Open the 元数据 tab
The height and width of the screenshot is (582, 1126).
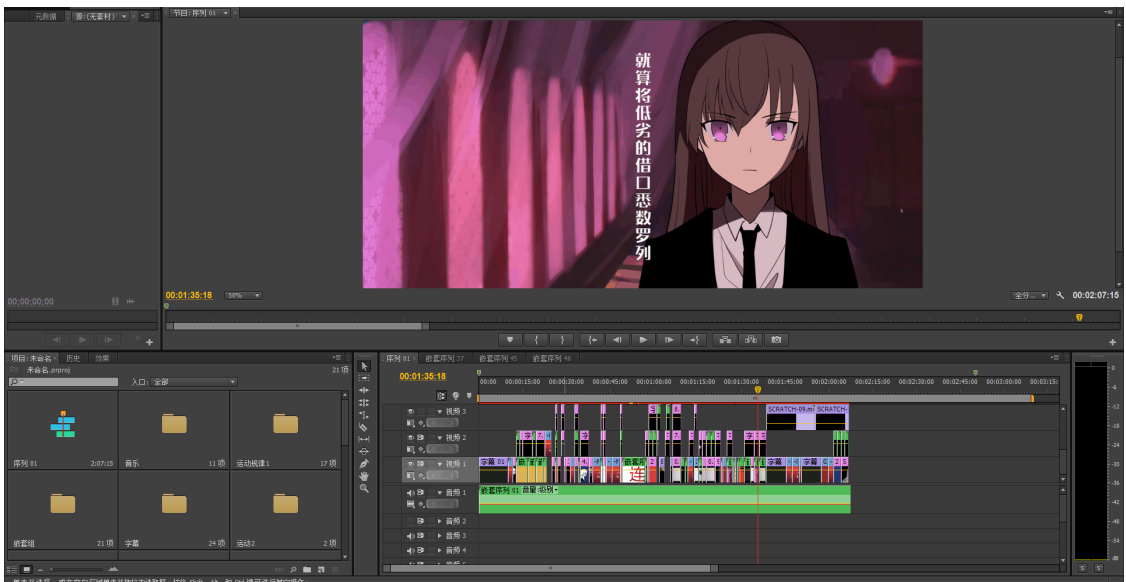[46, 16]
